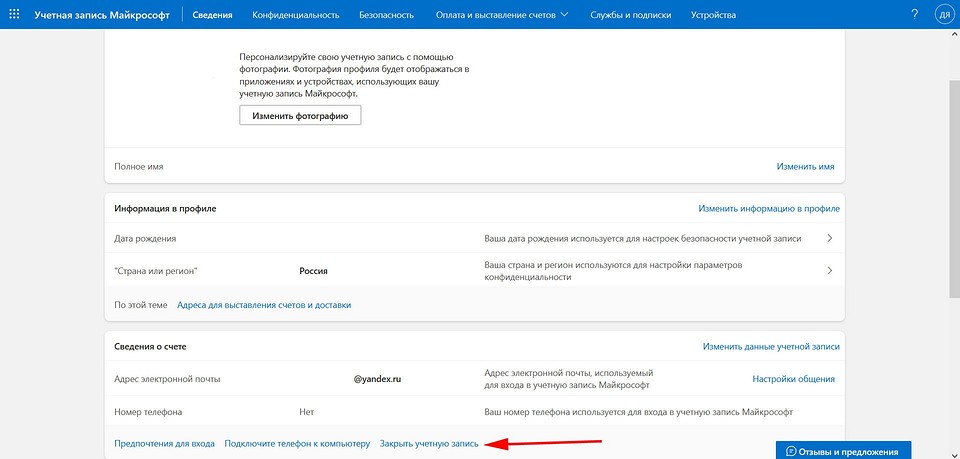Select the Сведения tab
This screenshot has height=459, width=960.
pos(212,15)
